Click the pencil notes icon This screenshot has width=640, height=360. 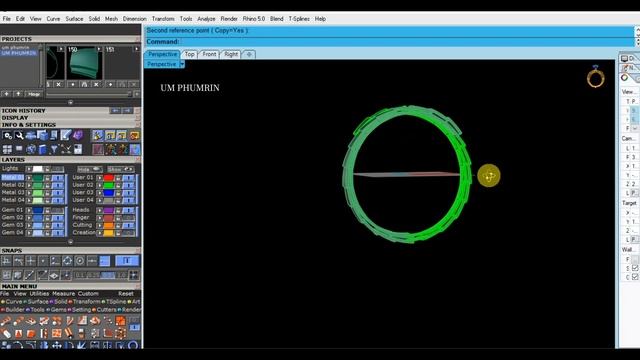[x=66, y=136]
